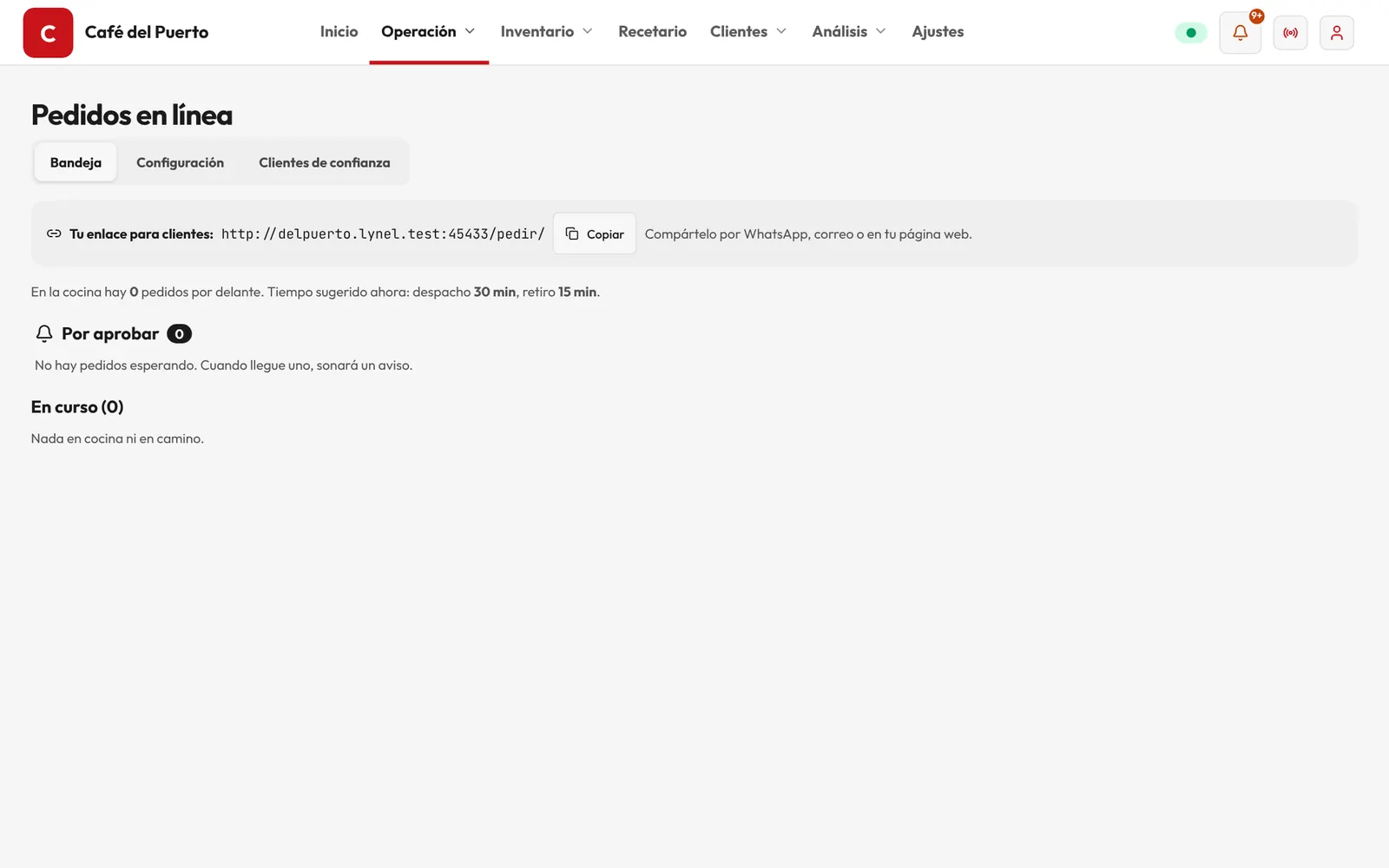
Task: Open the notifications bell with 9+ badge
Action: click(1241, 33)
